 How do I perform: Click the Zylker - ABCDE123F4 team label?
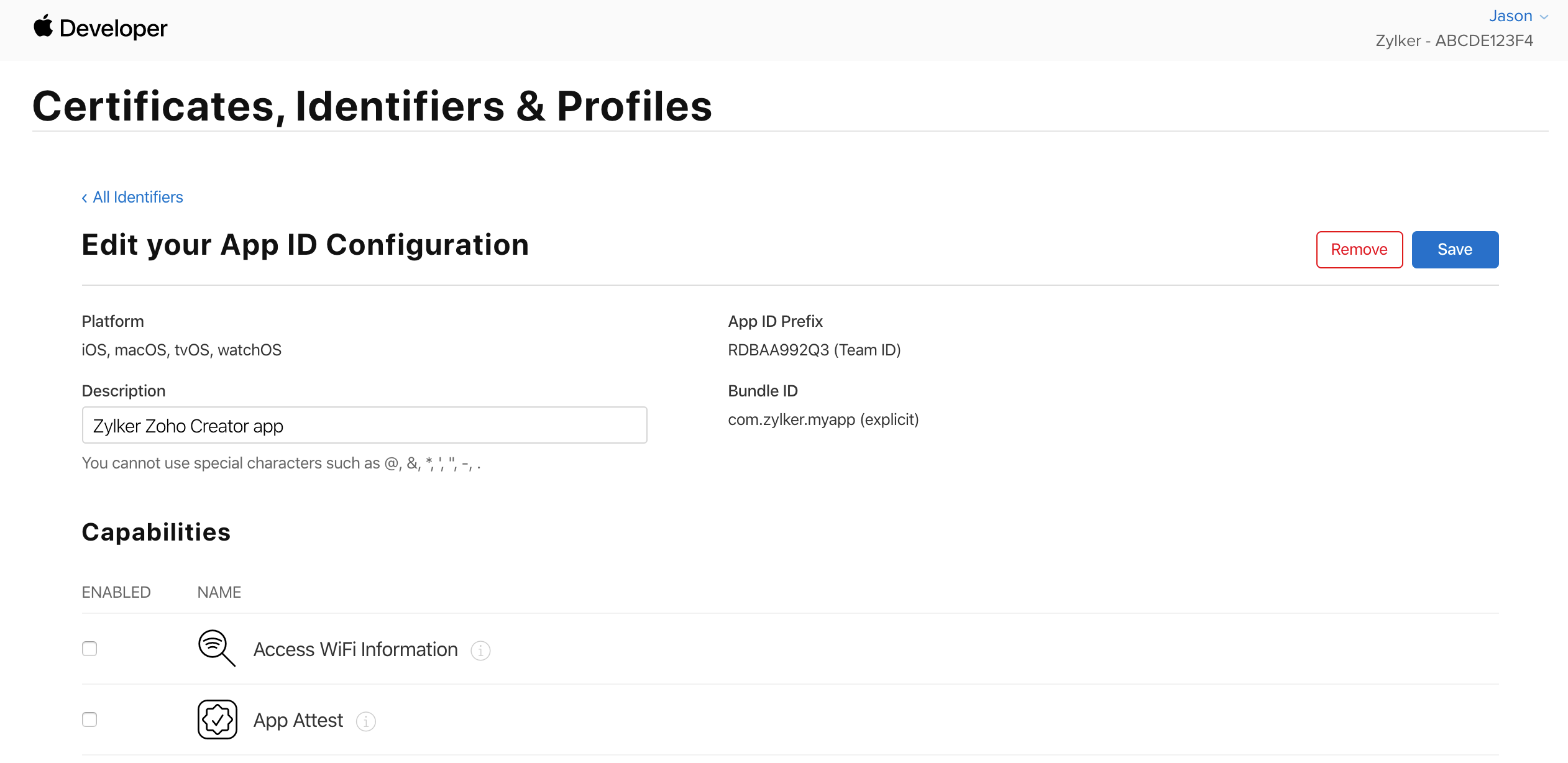pos(1454,40)
